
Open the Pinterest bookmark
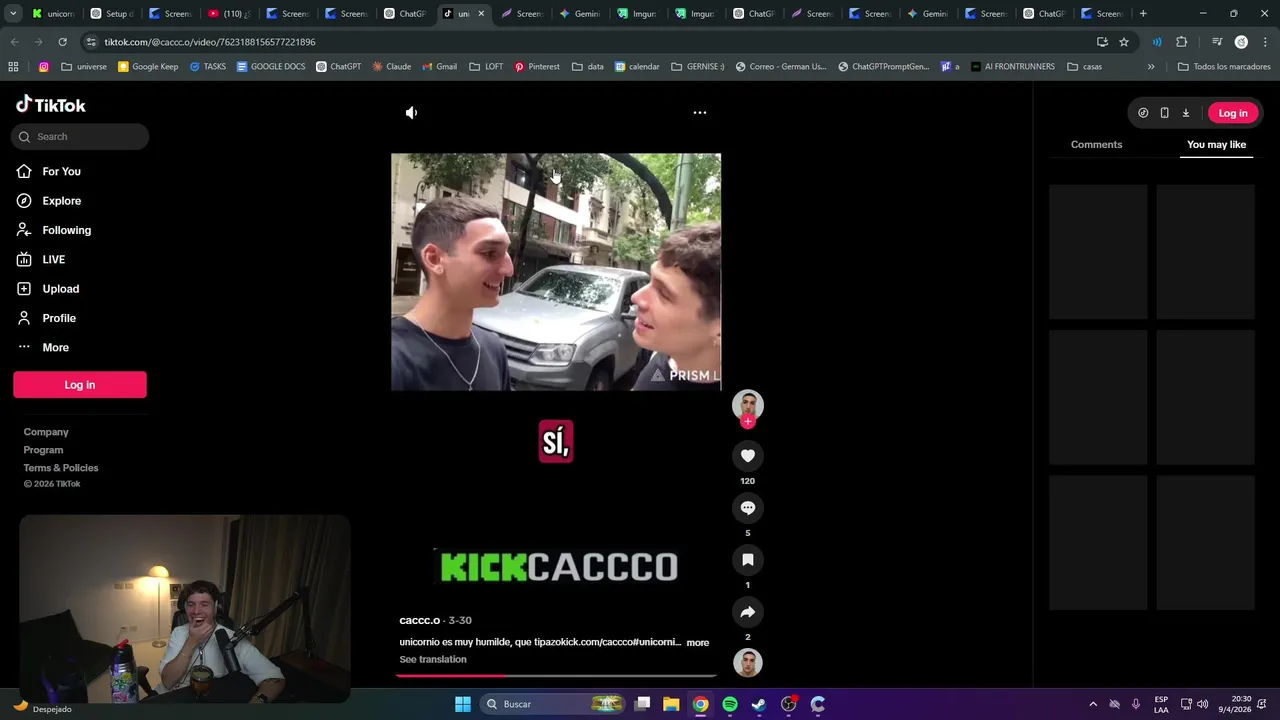[x=537, y=67]
